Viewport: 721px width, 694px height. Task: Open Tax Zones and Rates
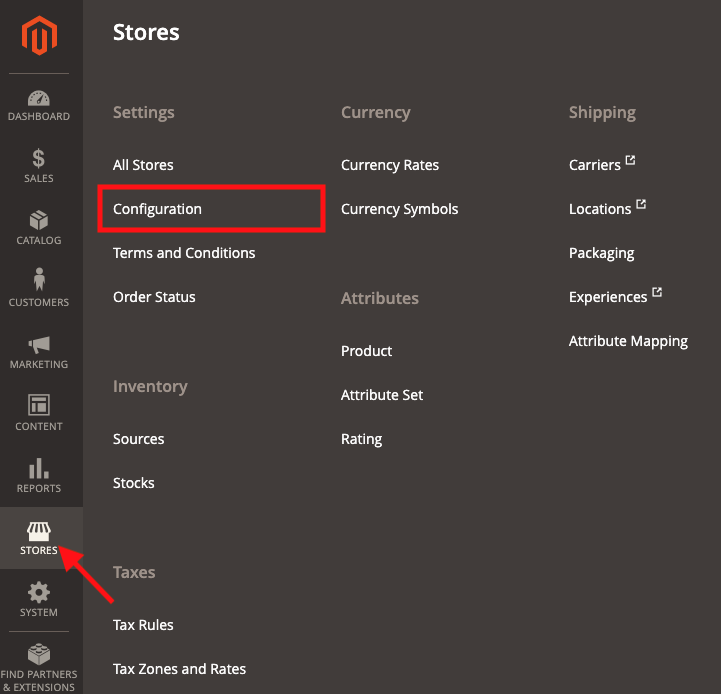(x=179, y=669)
